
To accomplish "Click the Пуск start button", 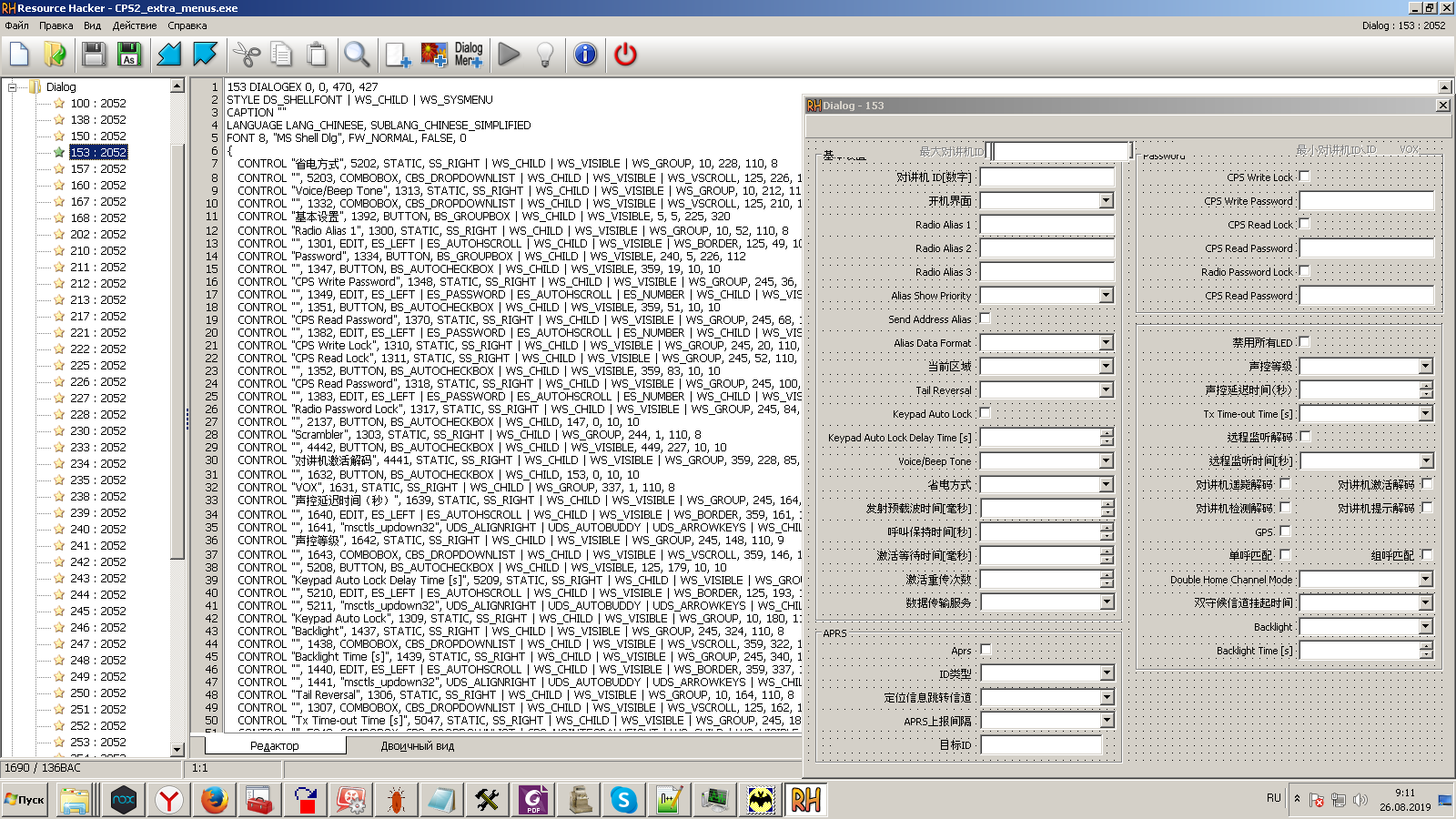I will (25, 800).
